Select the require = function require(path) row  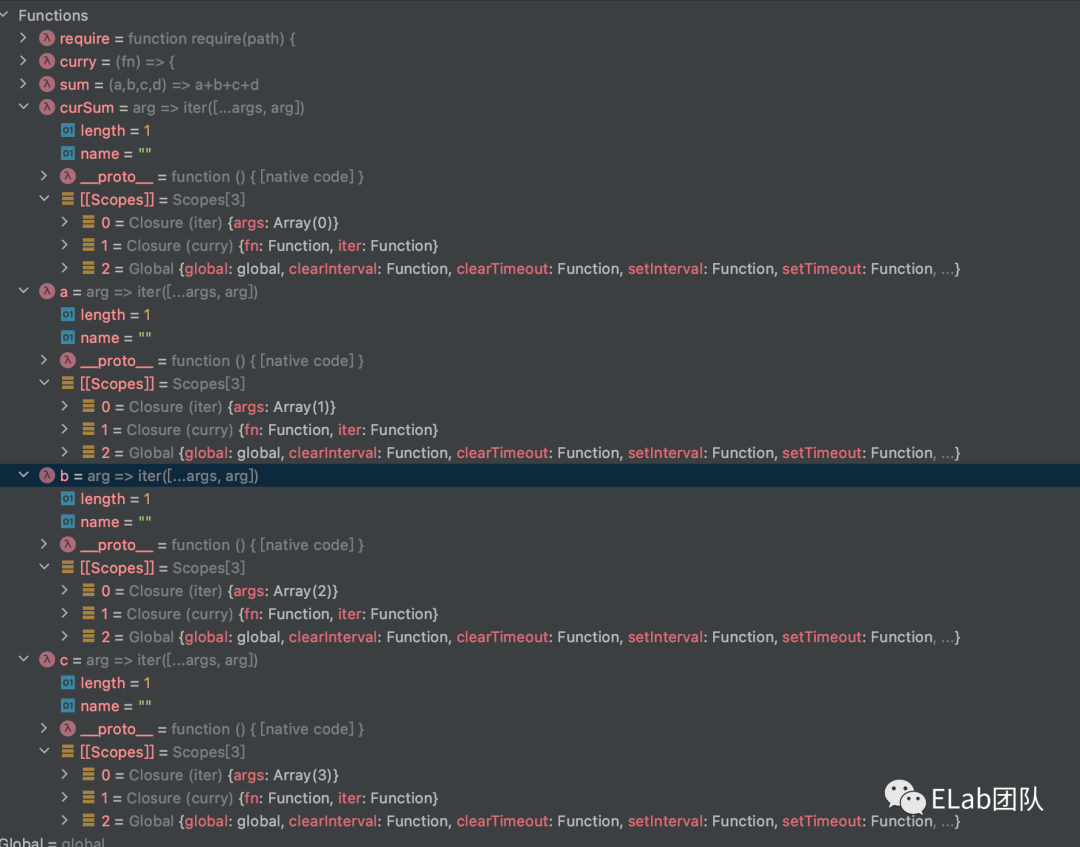(540, 39)
